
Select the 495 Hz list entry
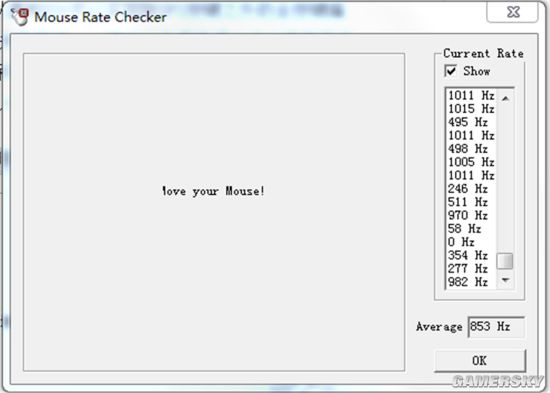(471, 122)
